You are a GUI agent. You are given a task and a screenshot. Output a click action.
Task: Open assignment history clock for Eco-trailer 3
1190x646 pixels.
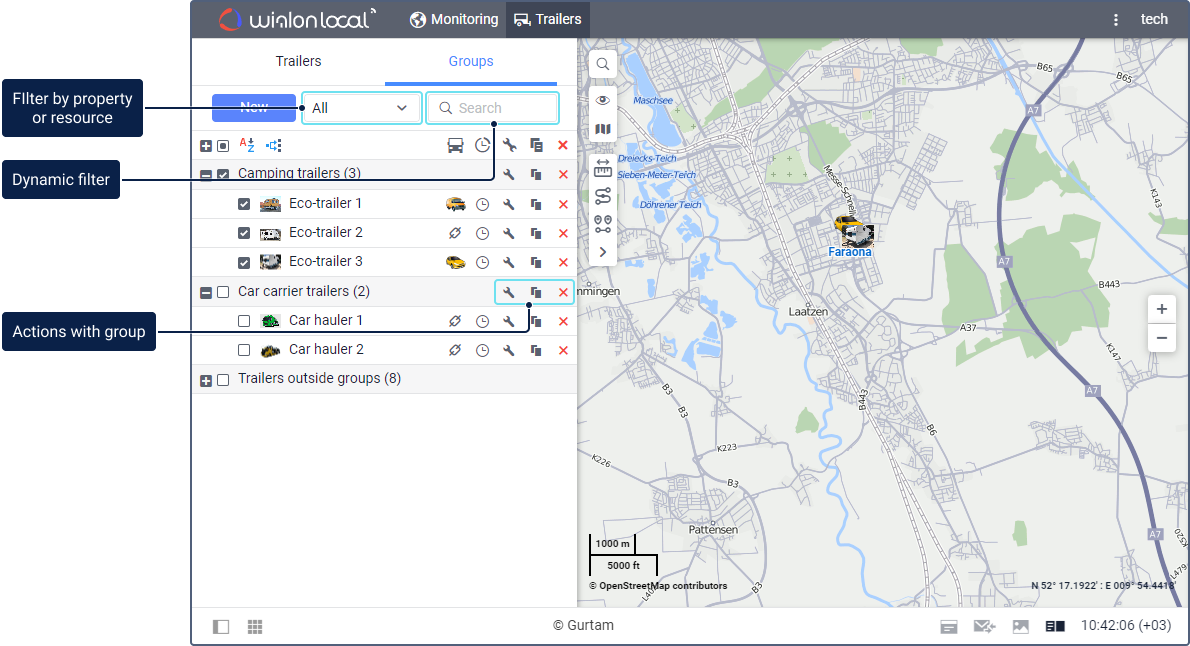(482, 262)
